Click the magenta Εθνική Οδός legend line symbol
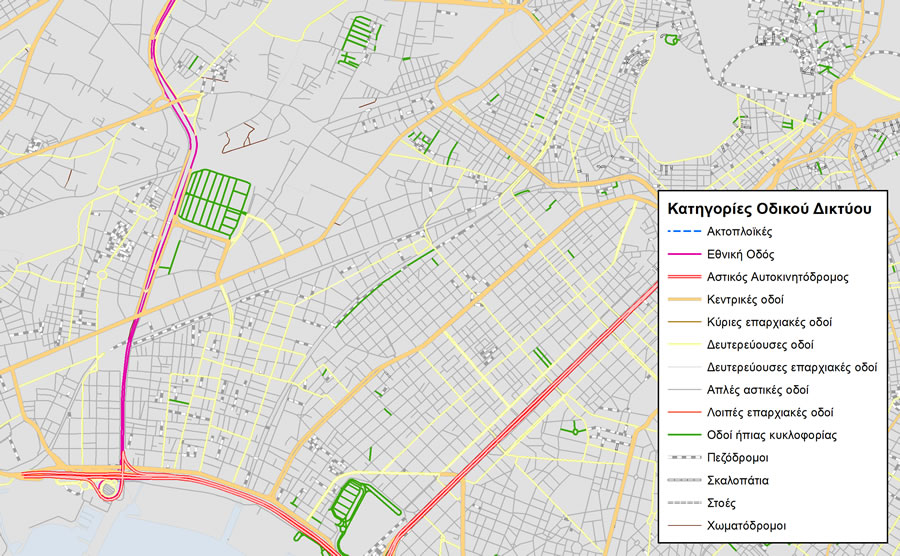 pos(683,255)
